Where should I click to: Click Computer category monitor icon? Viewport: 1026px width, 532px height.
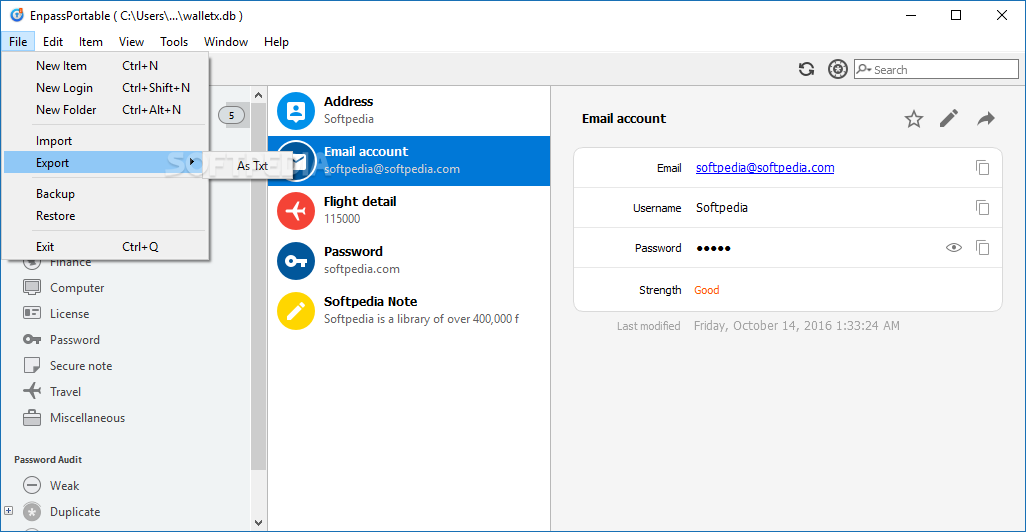click(x=32, y=287)
